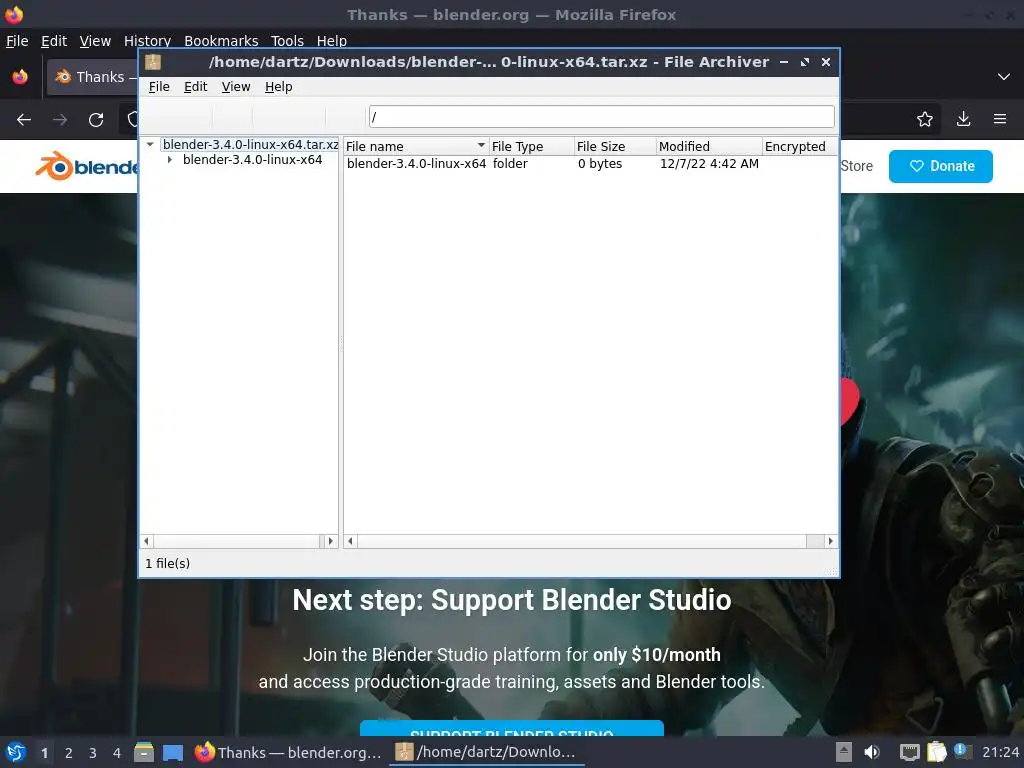Open removable media tray icon
Viewport: 1024px width, 768px height.
click(844, 752)
